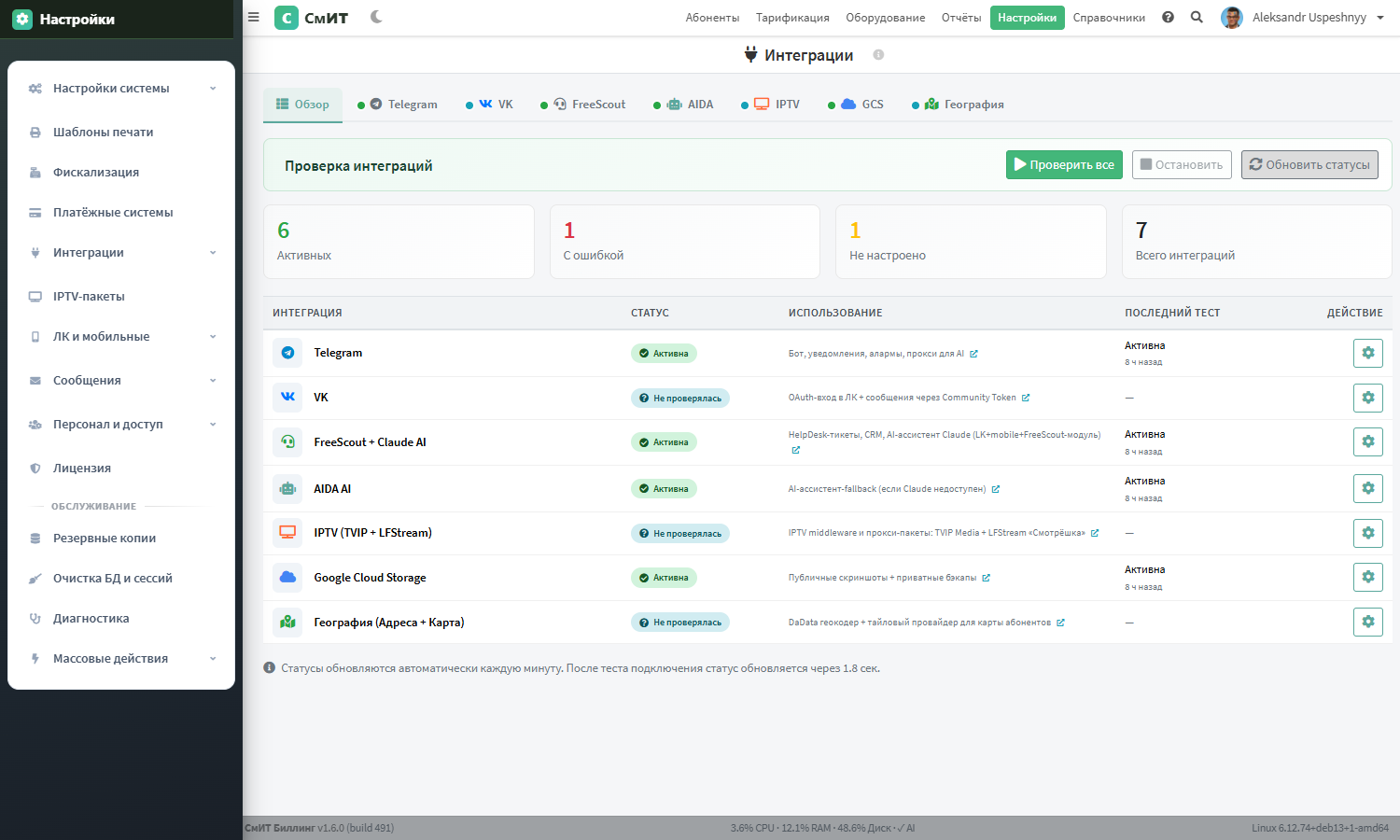Expand Сообщения sidebar section

coord(121,381)
